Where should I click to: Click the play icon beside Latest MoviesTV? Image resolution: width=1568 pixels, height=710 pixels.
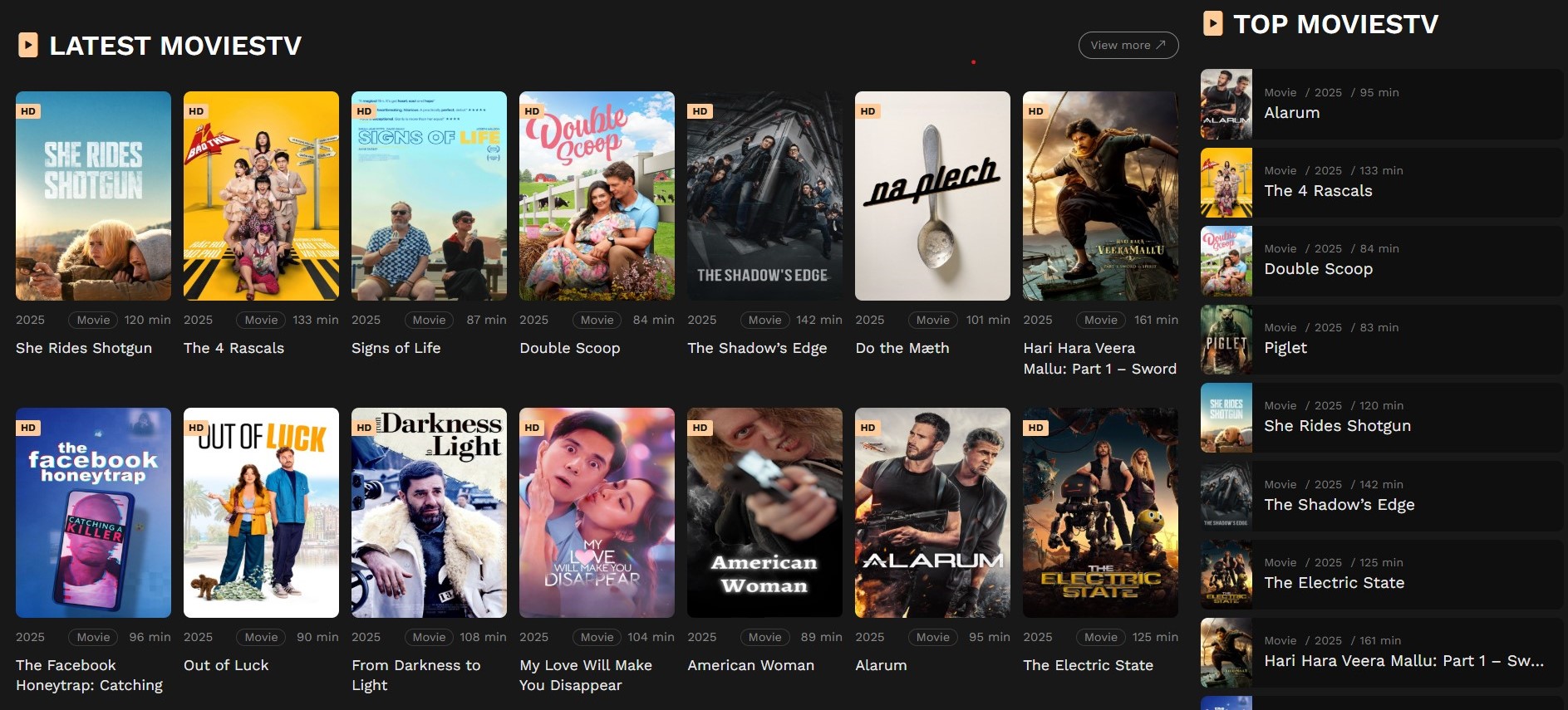28,45
